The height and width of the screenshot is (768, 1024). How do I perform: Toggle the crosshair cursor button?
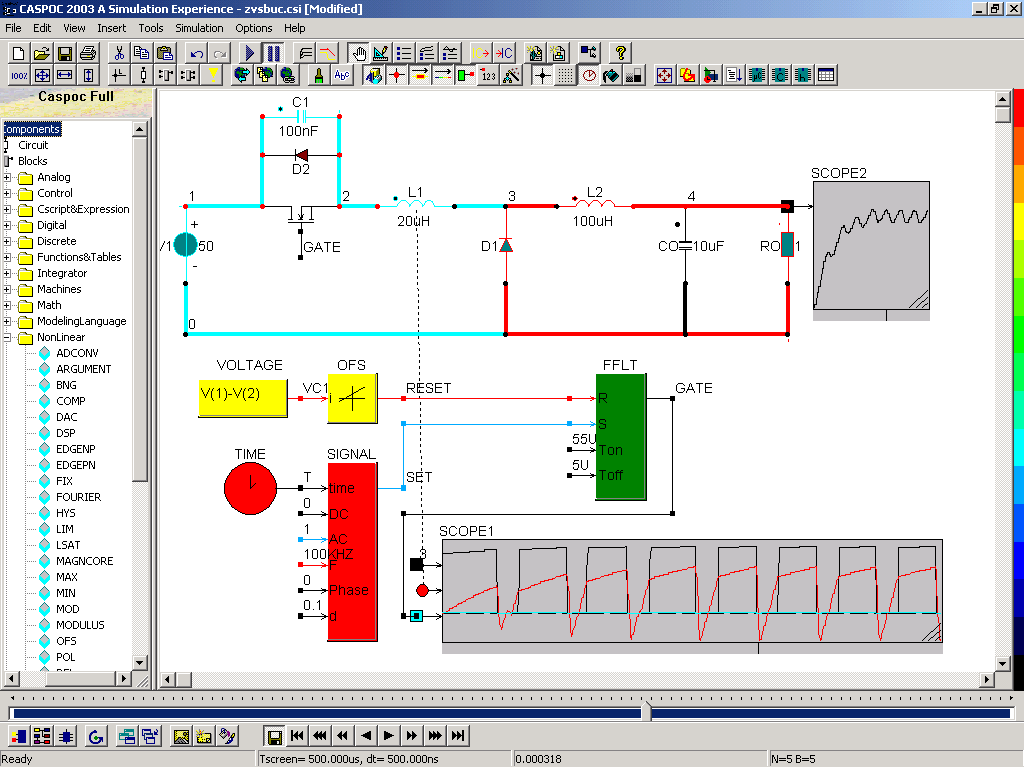542,75
